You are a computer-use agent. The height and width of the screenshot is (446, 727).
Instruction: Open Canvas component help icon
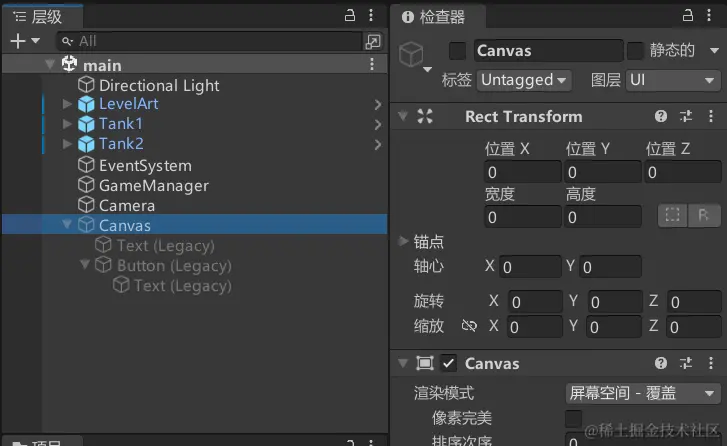[661, 363]
